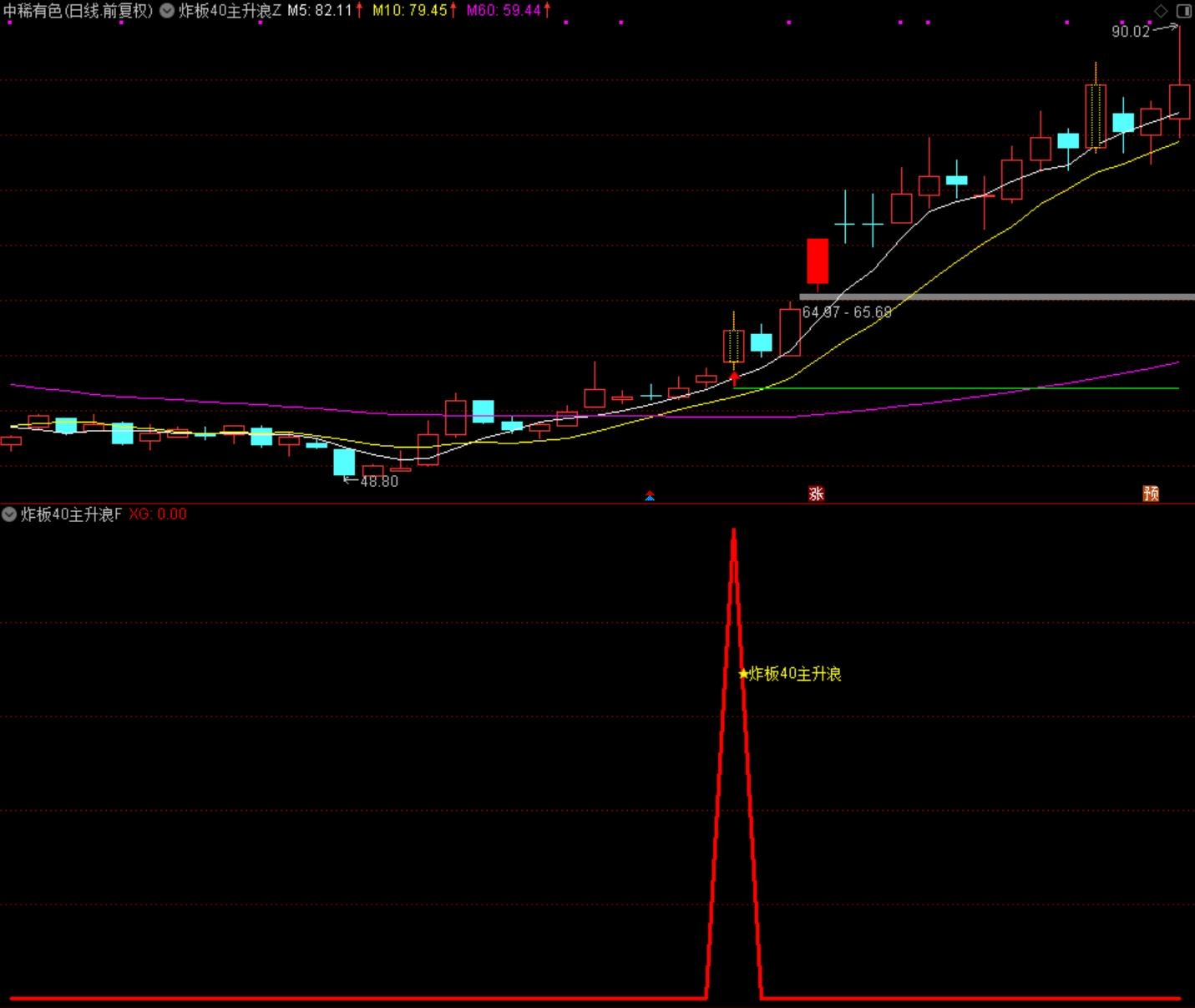Click the red arrow signal under the dotted candle

tap(734, 378)
